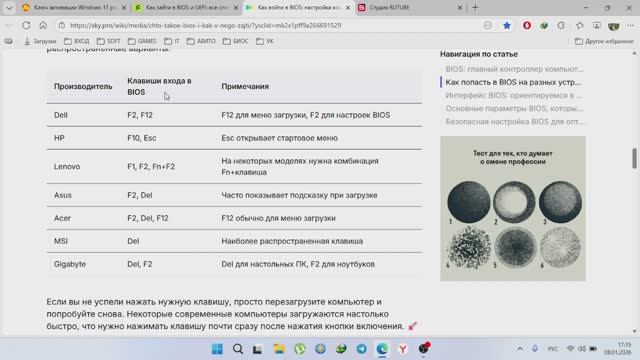The image size is (640, 360).
Task: Open the career change test banner
Action: coord(513,209)
